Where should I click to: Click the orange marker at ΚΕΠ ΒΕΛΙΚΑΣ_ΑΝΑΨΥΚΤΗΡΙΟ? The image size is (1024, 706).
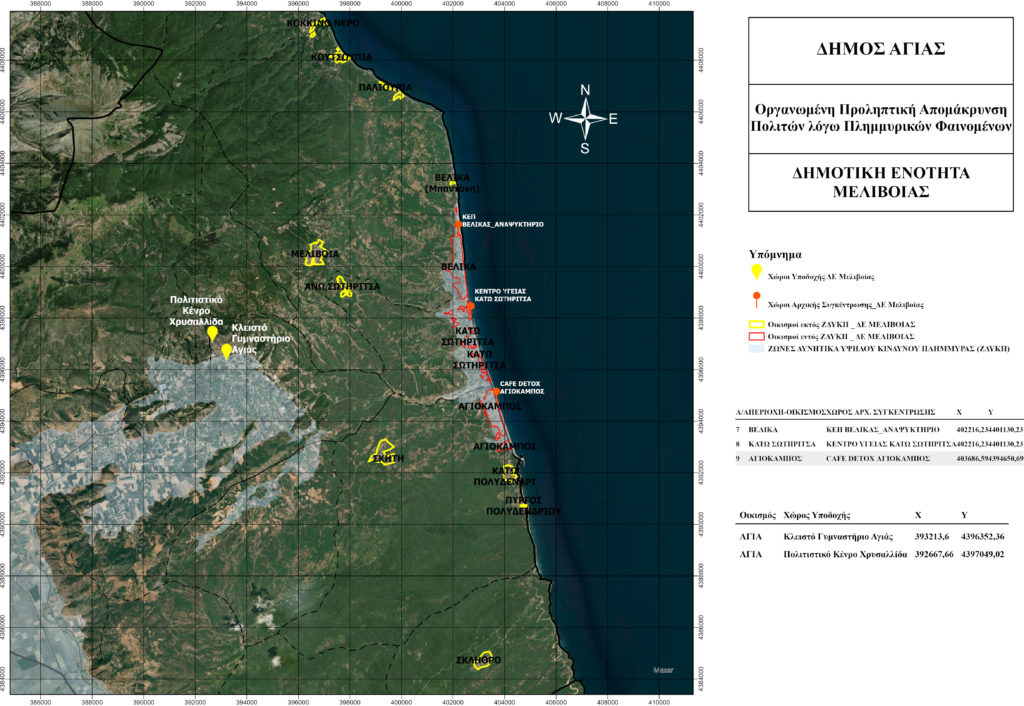[459, 224]
